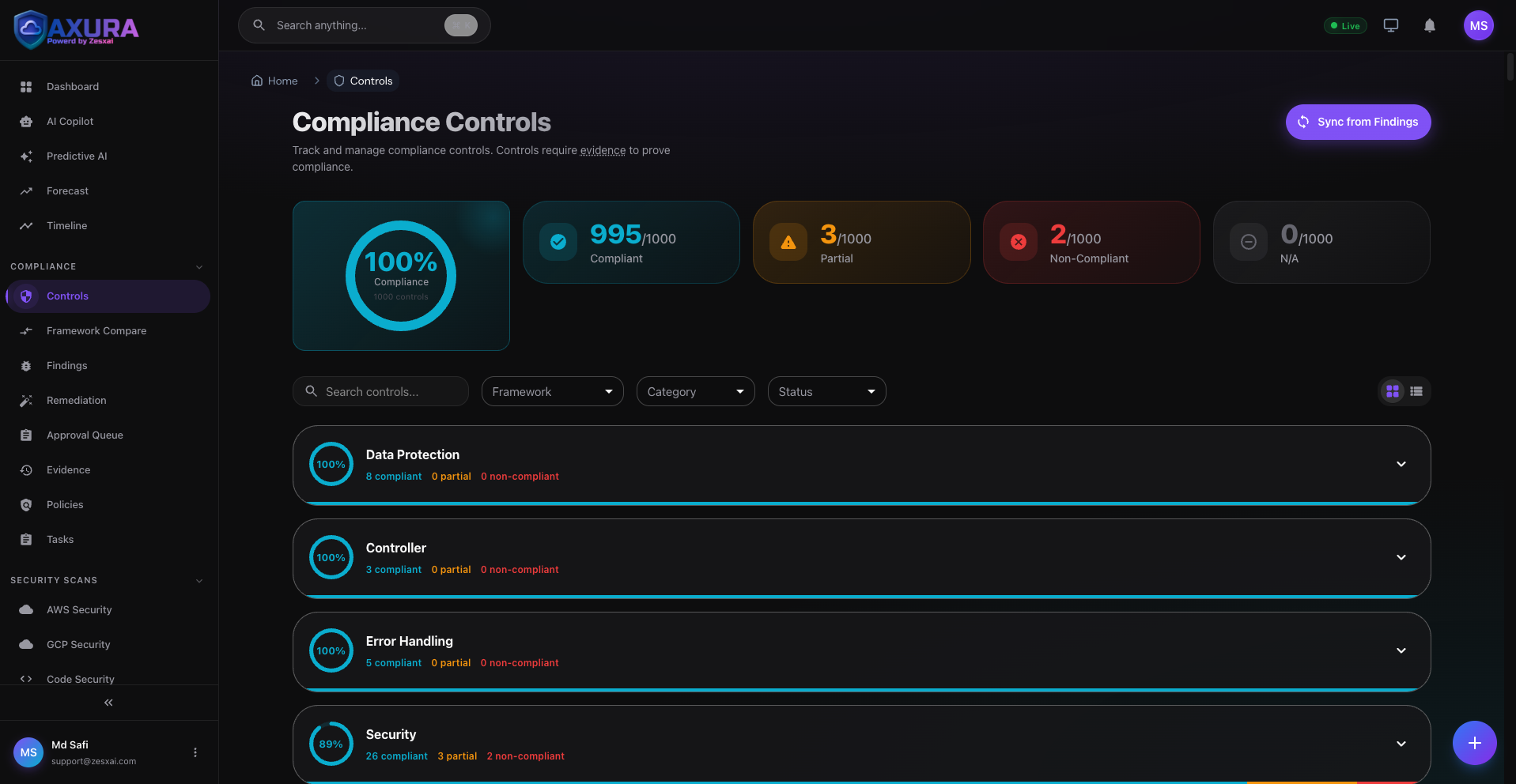The width and height of the screenshot is (1516, 784).
Task: Expand the Data Protection group
Action: click(1401, 464)
